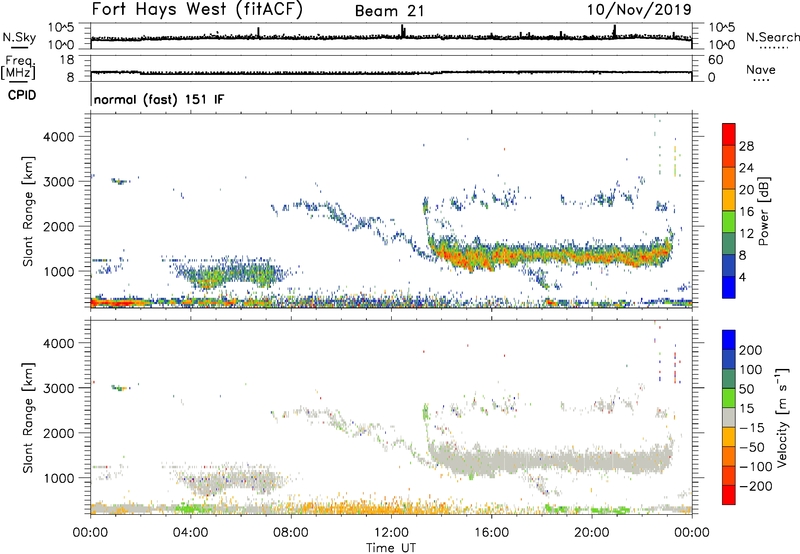Click the 'Time UT' axis title

(391, 548)
